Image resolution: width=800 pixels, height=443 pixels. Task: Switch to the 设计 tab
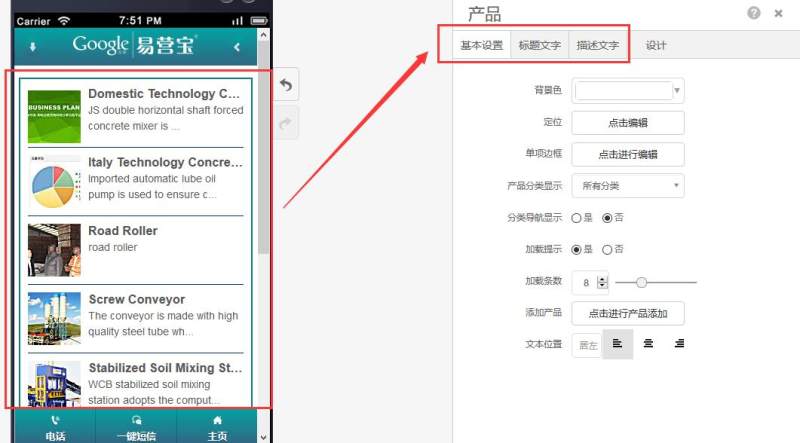click(656, 45)
